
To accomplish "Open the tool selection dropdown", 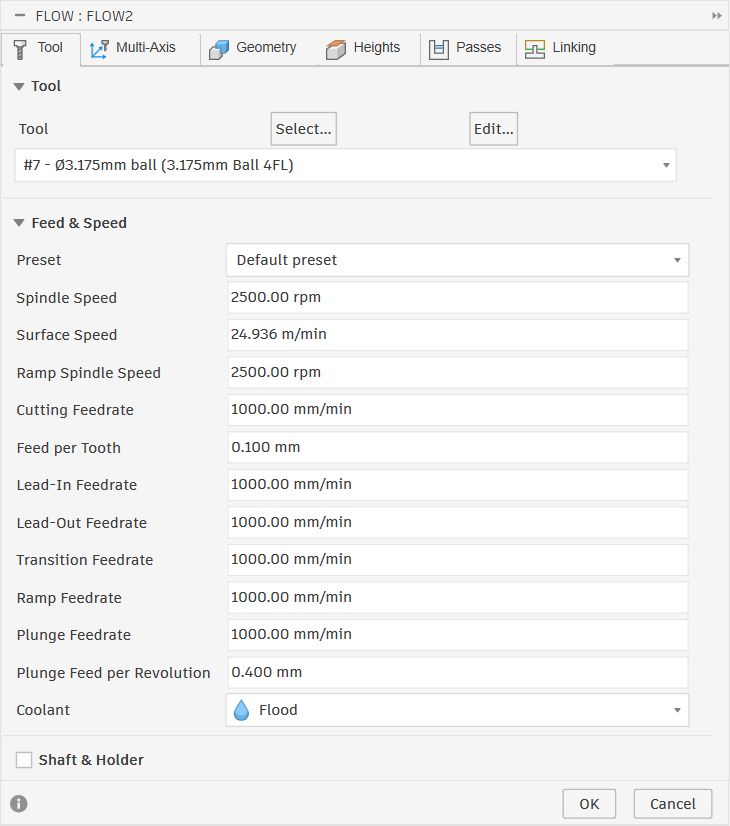I will tap(346, 165).
